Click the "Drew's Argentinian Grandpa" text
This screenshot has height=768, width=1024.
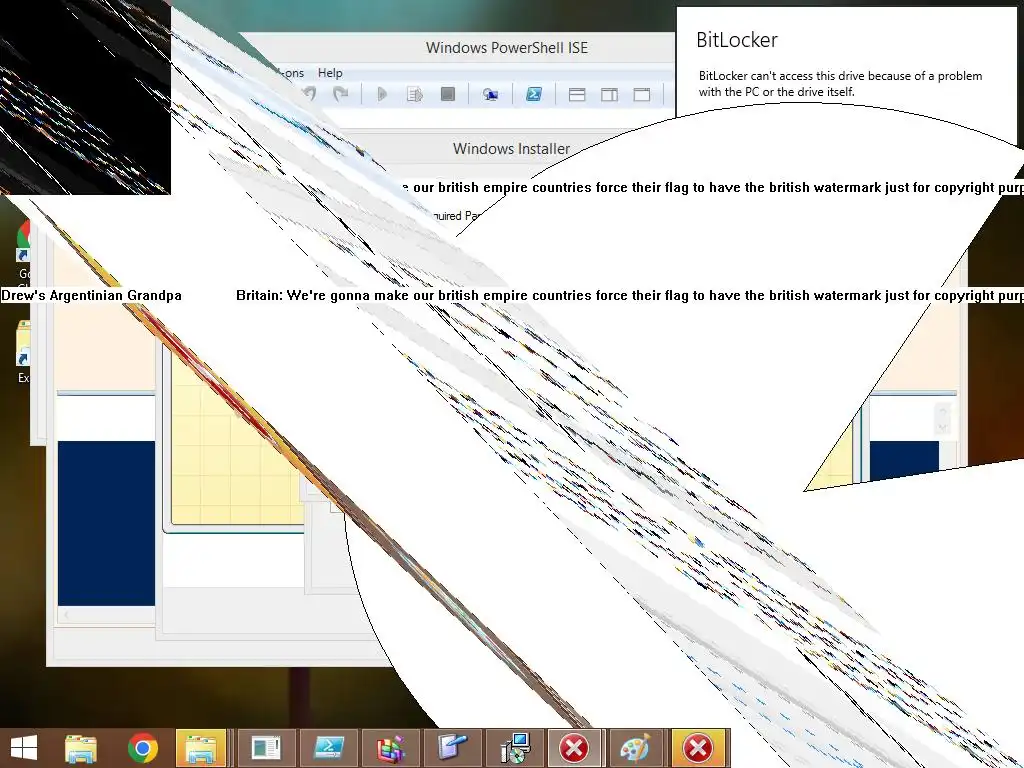point(91,295)
